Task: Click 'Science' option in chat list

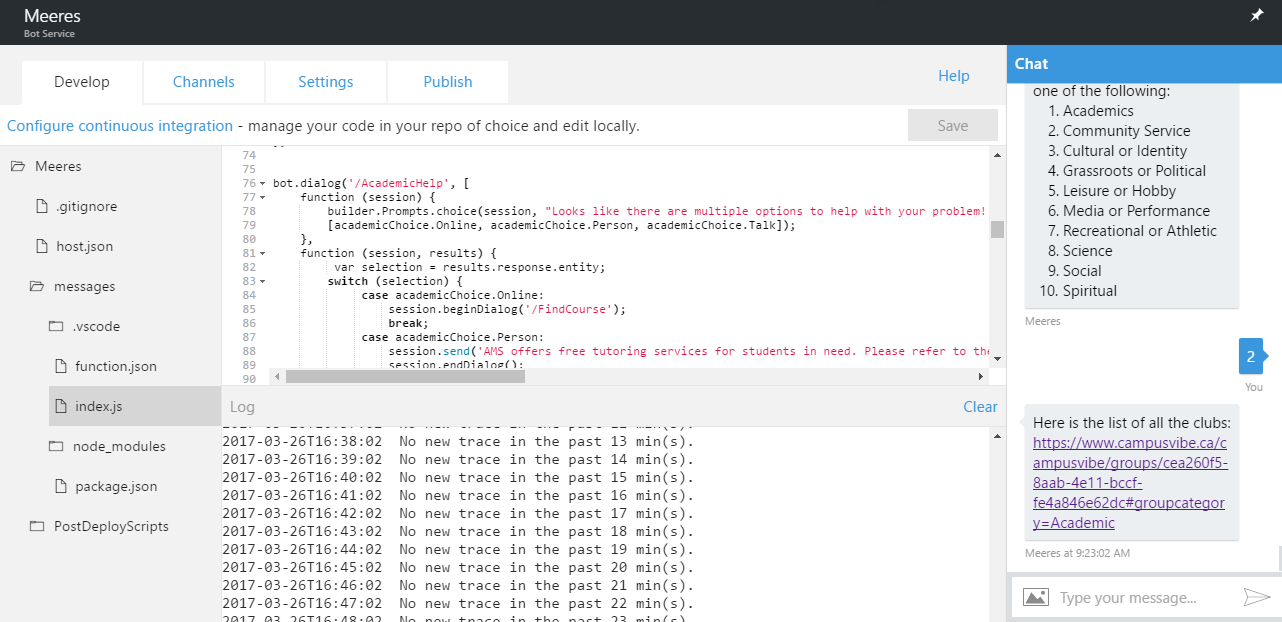Action: coord(1087,251)
